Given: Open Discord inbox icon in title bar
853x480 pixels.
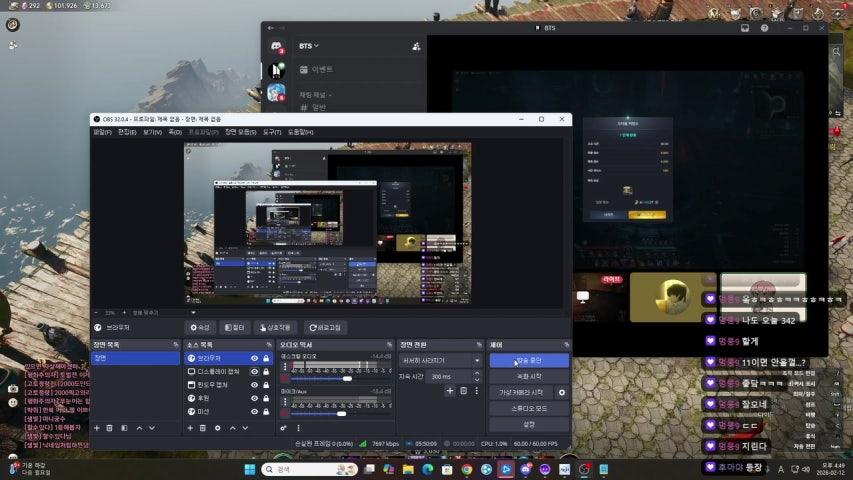Looking at the screenshot, I should coord(745,28).
